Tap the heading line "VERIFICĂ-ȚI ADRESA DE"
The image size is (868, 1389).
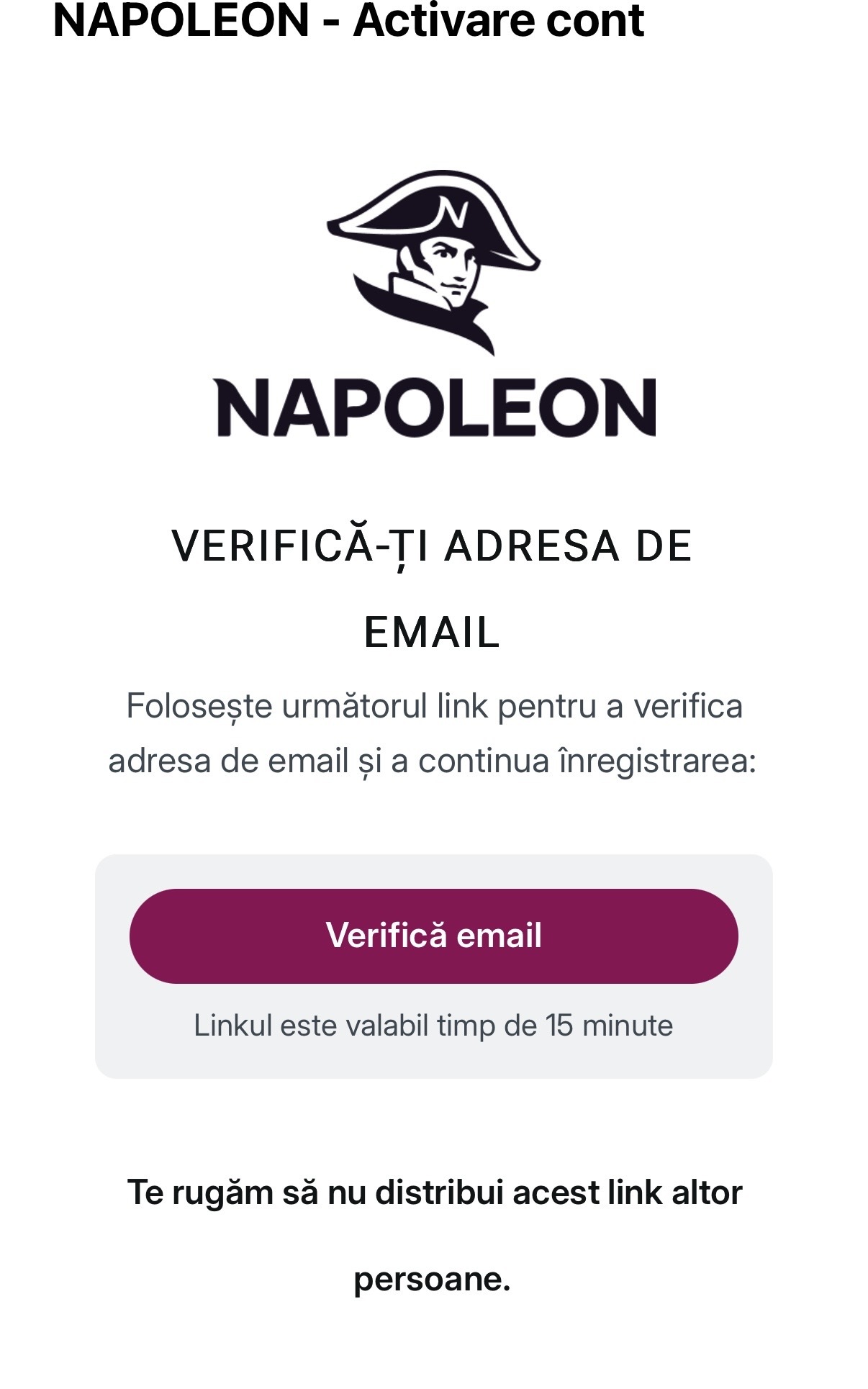point(432,547)
